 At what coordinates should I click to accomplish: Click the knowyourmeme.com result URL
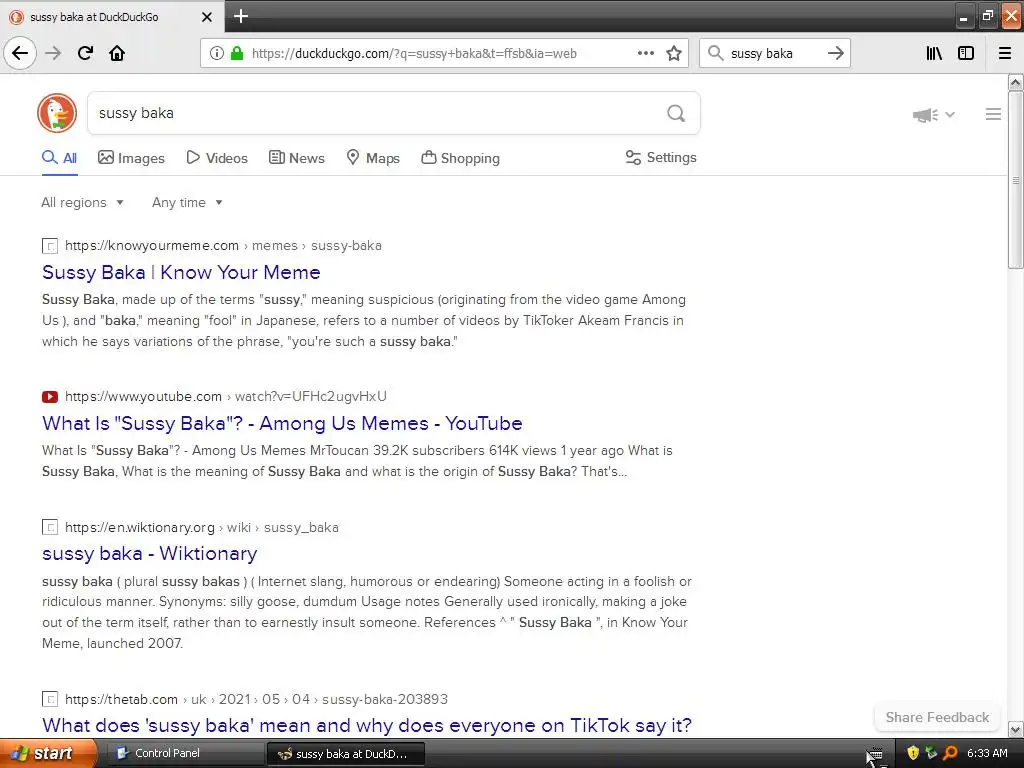click(x=223, y=246)
